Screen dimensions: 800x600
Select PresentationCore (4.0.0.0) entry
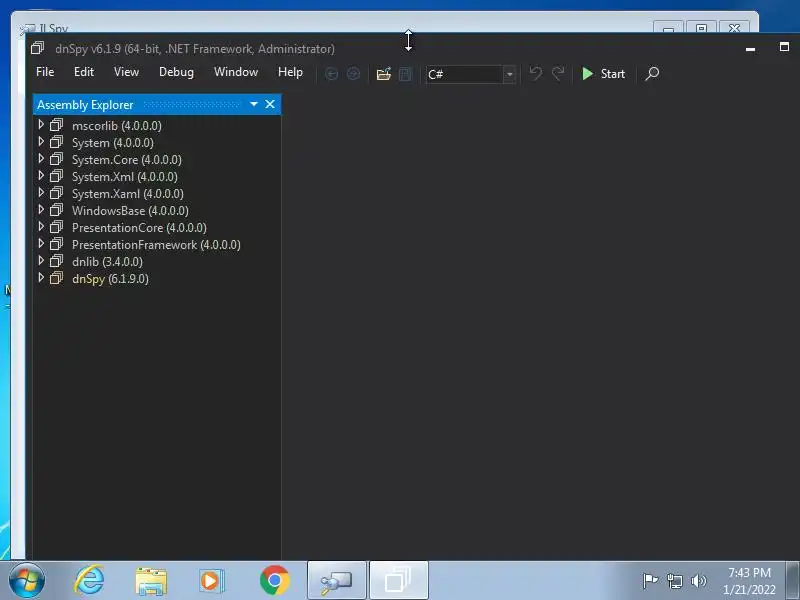pyautogui.click(x=139, y=228)
